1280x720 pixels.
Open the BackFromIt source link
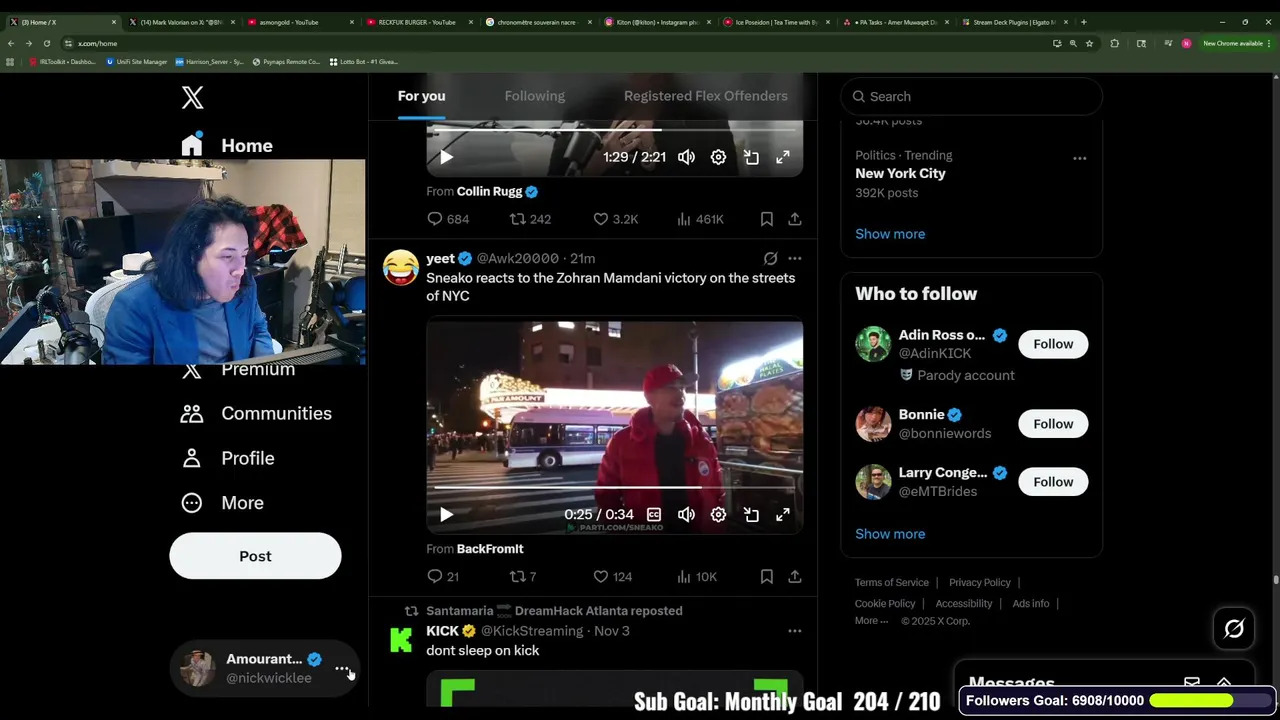(490, 549)
